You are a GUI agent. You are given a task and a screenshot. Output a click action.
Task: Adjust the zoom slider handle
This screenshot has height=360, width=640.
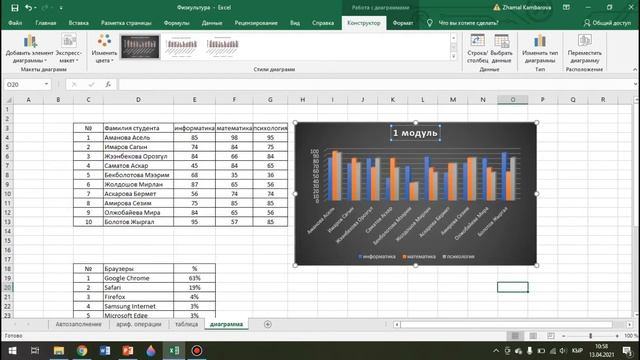[591, 336]
